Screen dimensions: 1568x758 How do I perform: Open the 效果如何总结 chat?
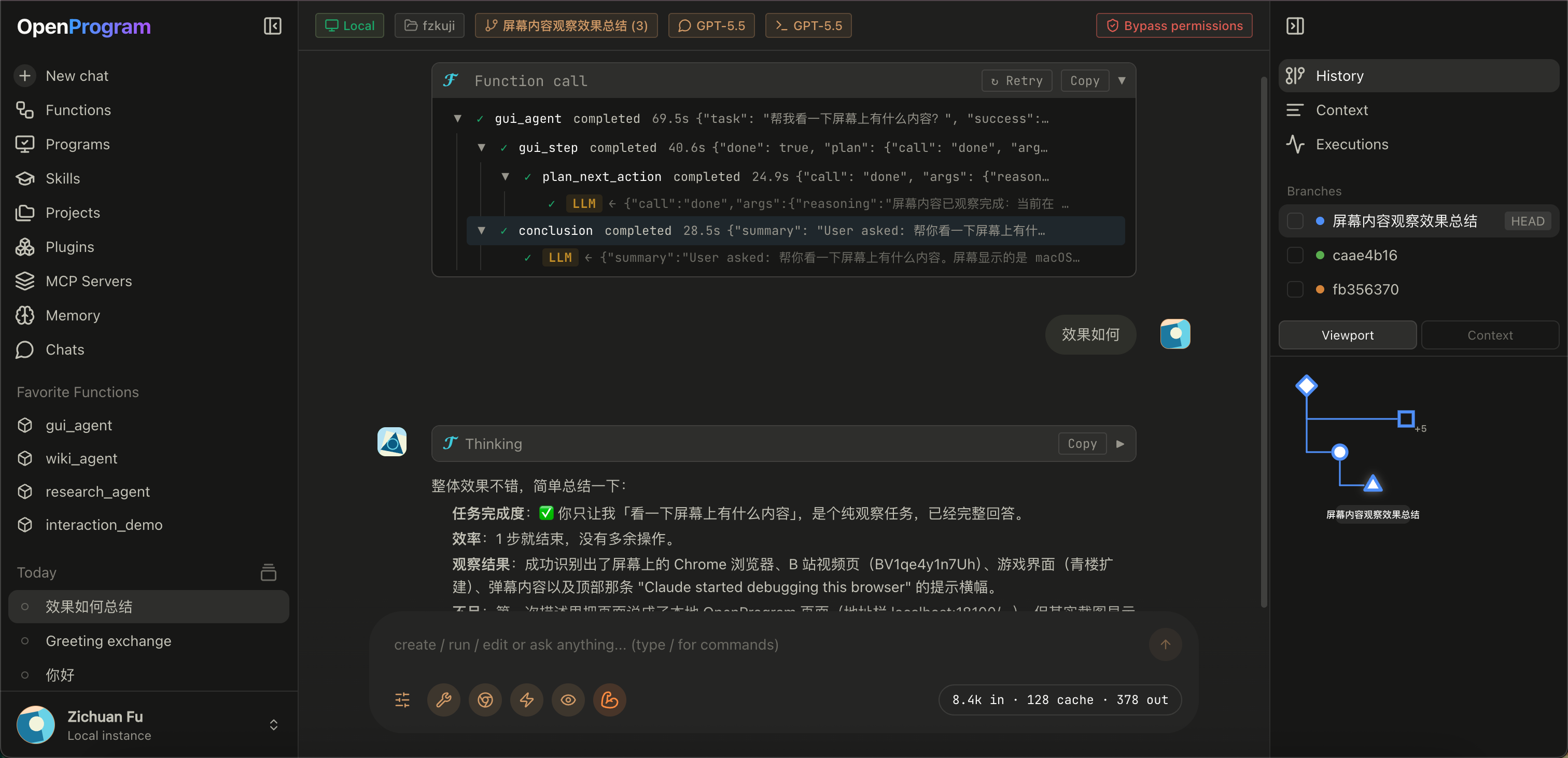148,607
